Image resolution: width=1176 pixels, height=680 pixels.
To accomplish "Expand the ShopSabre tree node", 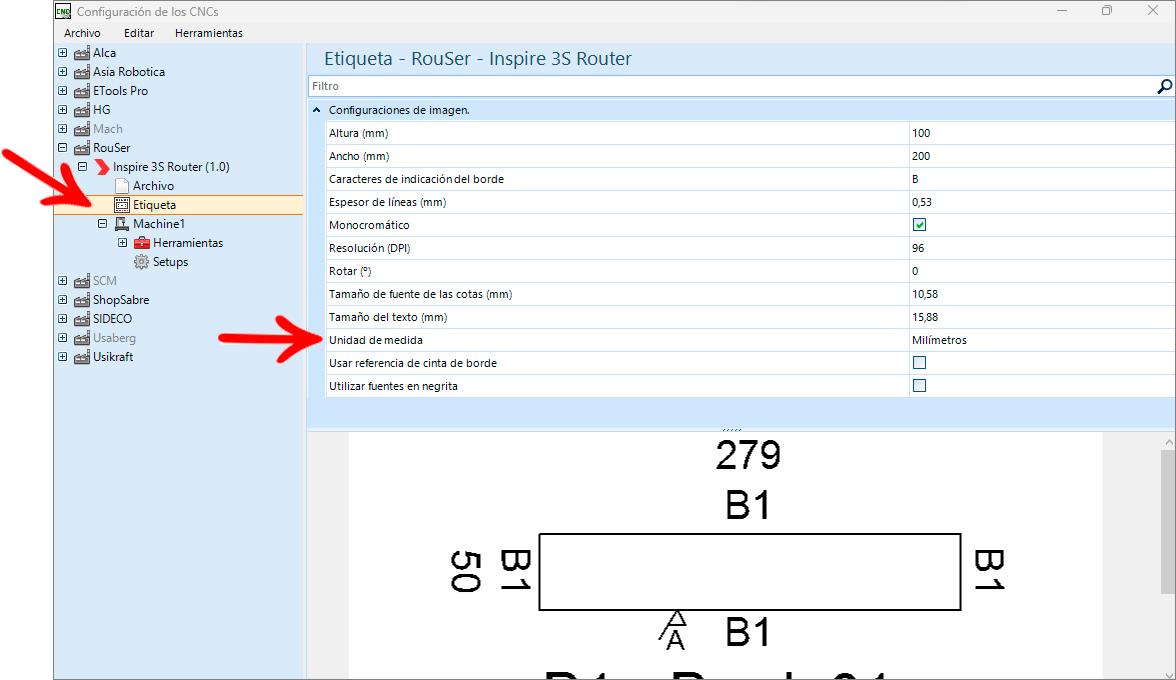I will [62, 300].
